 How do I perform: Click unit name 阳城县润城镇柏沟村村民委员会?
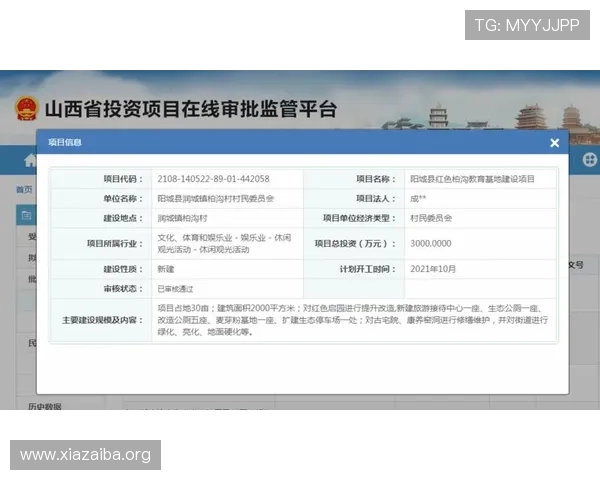tap(216, 199)
